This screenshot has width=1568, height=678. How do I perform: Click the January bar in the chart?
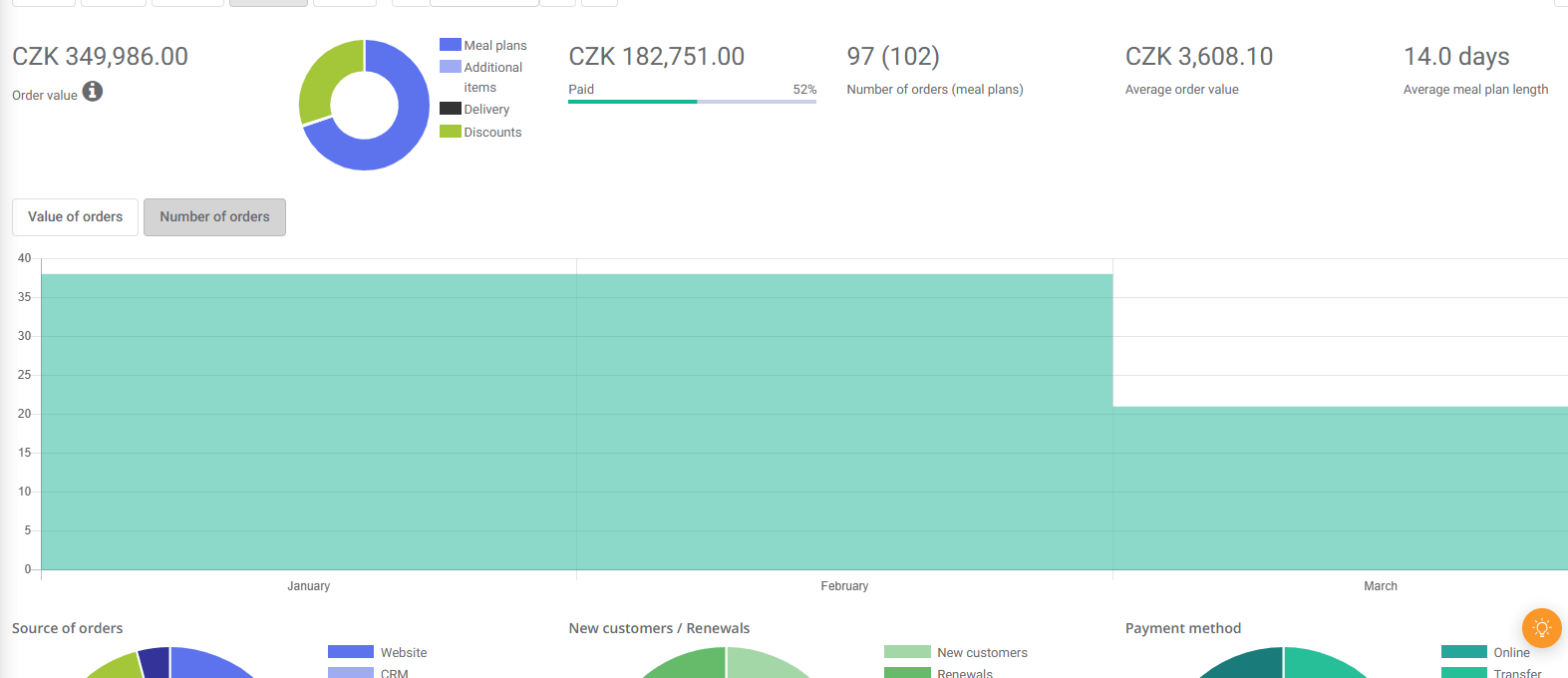click(308, 421)
